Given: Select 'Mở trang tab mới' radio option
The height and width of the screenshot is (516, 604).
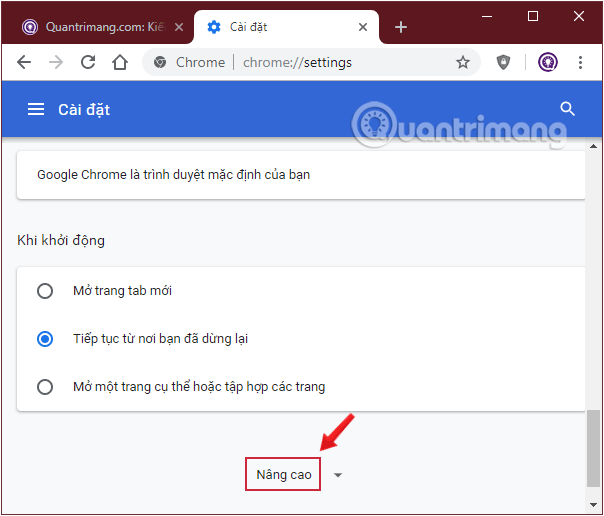Looking at the screenshot, I should pos(45,291).
